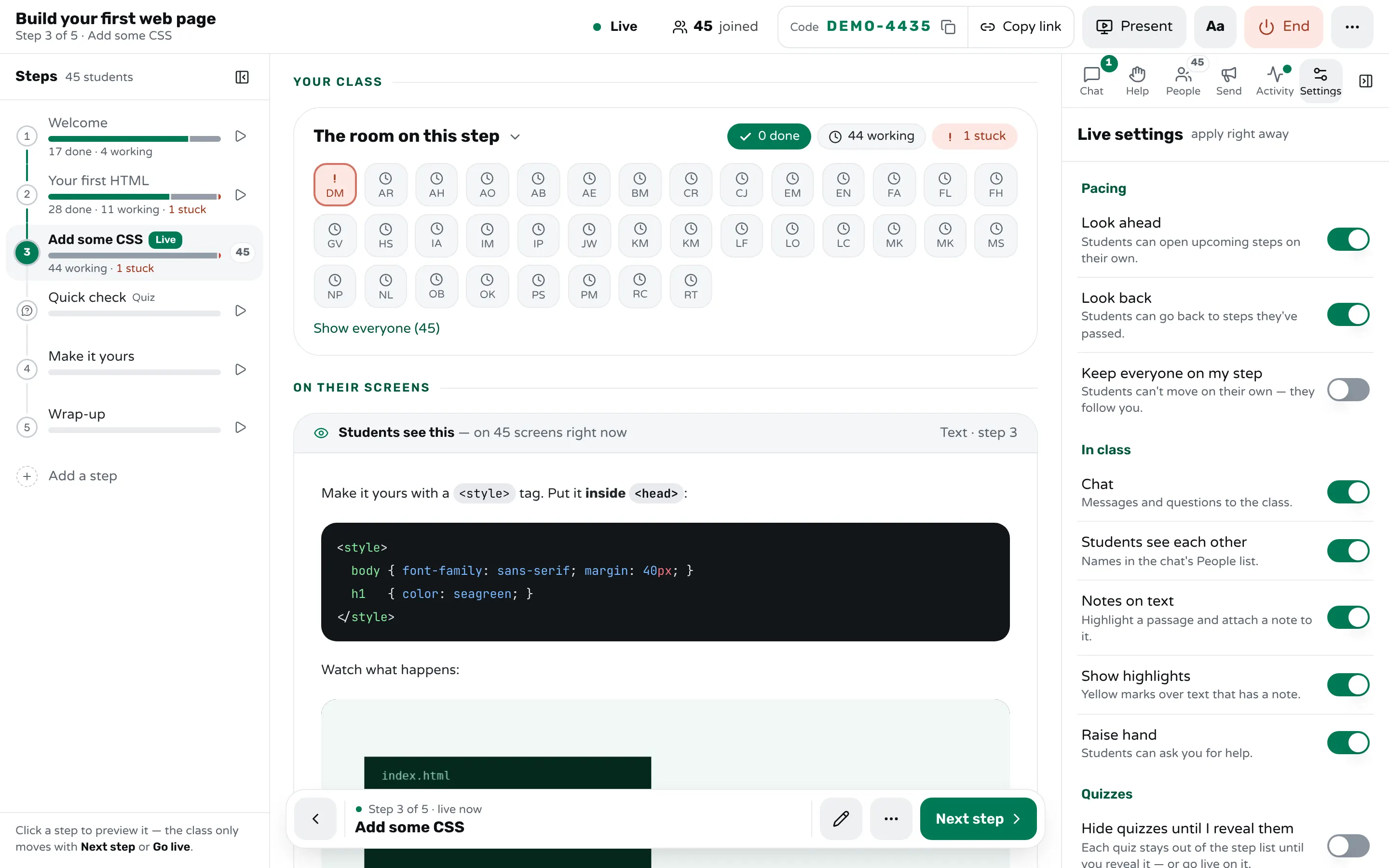Open the Activity tab

click(x=1274, y=81)
